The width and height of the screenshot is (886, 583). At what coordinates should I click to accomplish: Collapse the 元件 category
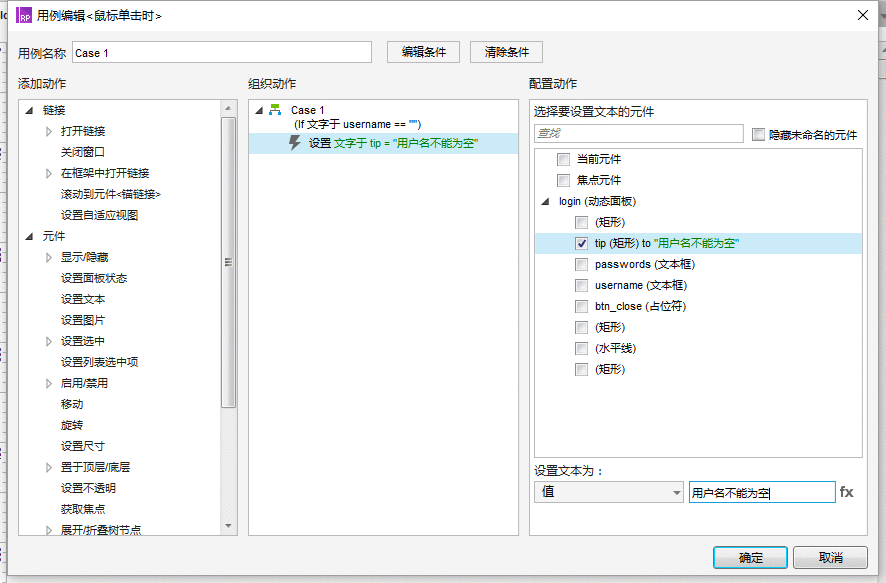(x=29, y=236)
